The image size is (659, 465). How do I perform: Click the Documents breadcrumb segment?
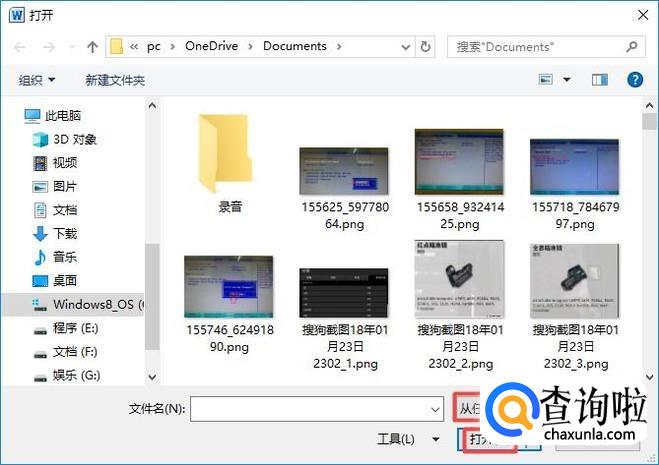tap(295, 46)
